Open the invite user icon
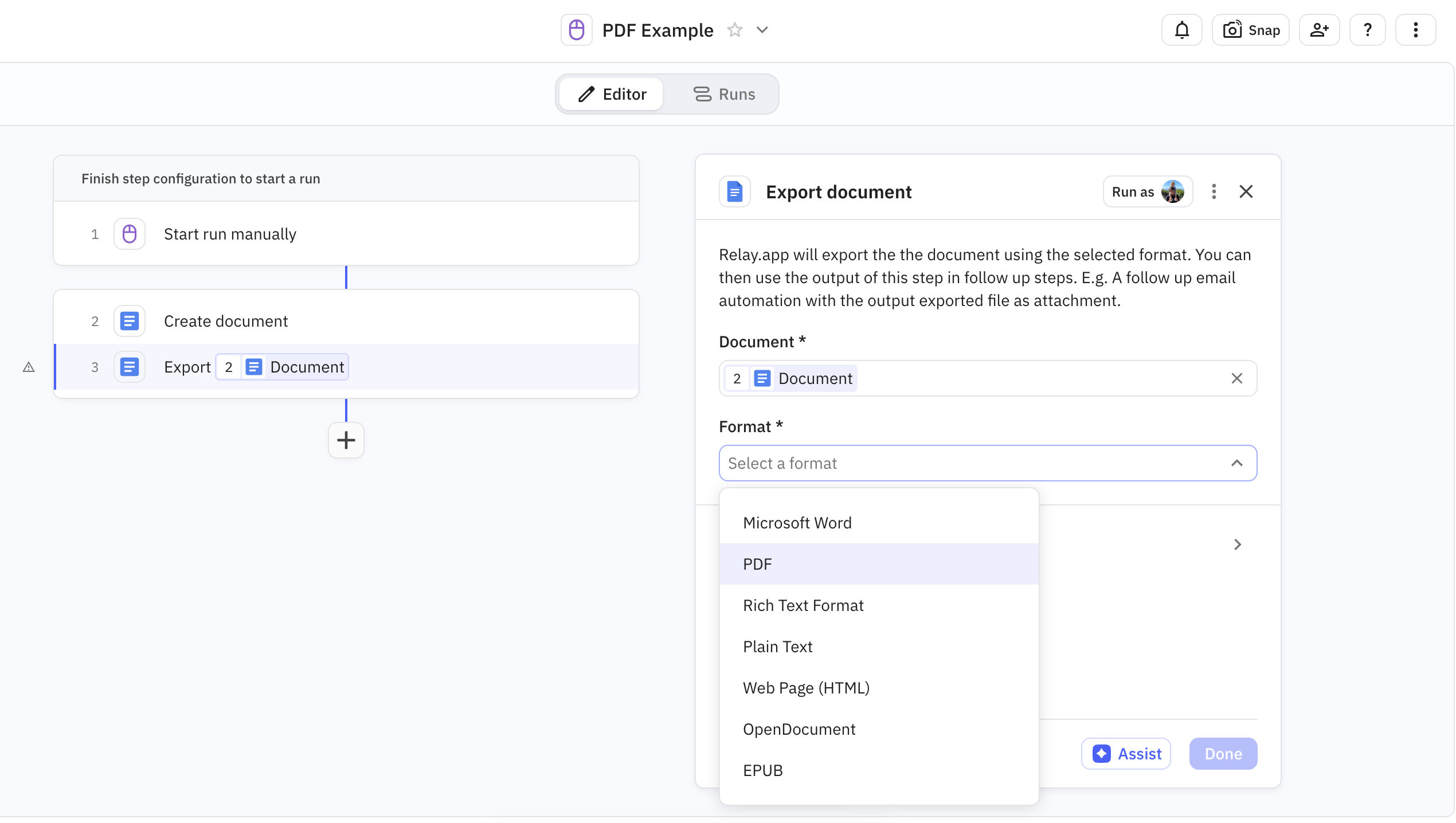This screenshot has width=1456, height=823. coord(1319,30)
